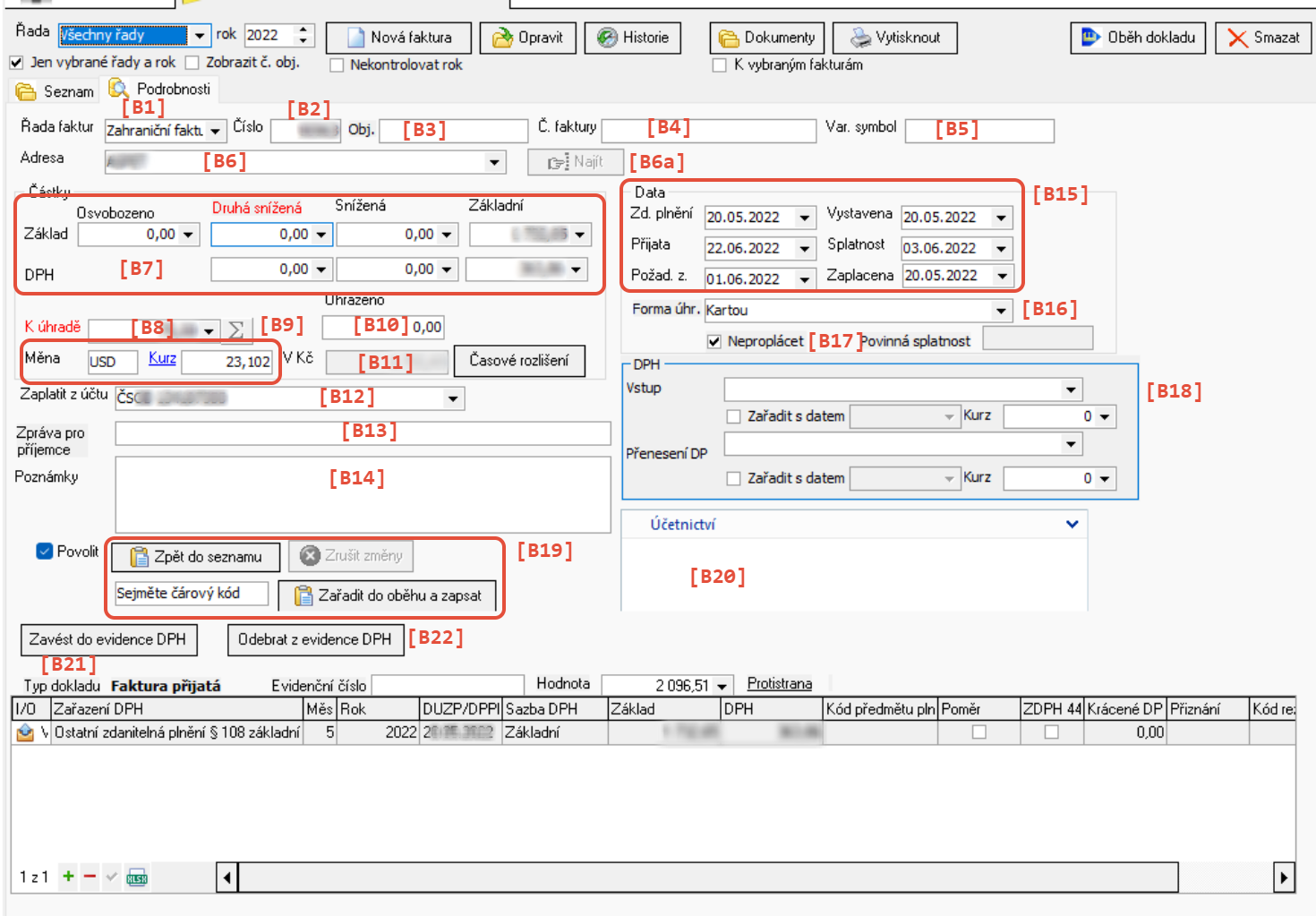Open the Splatnost date dropdown
The width and height of the screenshot is (1316, 916).
[x=1002, y=249]
